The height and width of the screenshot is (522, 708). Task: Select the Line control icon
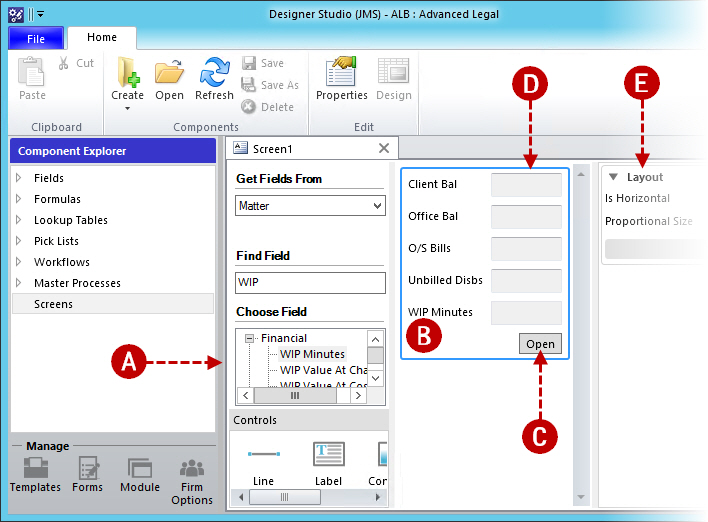[263, 454]
